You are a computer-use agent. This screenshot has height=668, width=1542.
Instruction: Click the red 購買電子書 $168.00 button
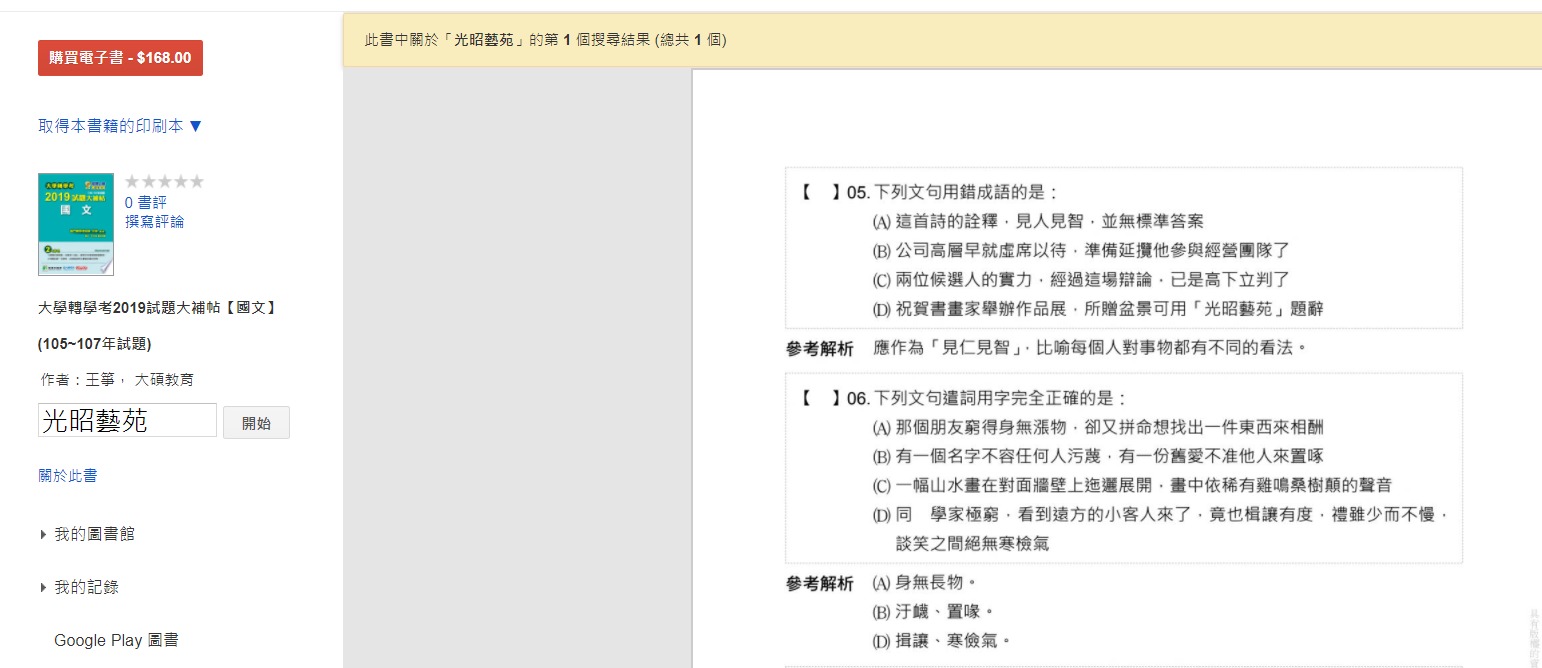[x=120, y=58]
